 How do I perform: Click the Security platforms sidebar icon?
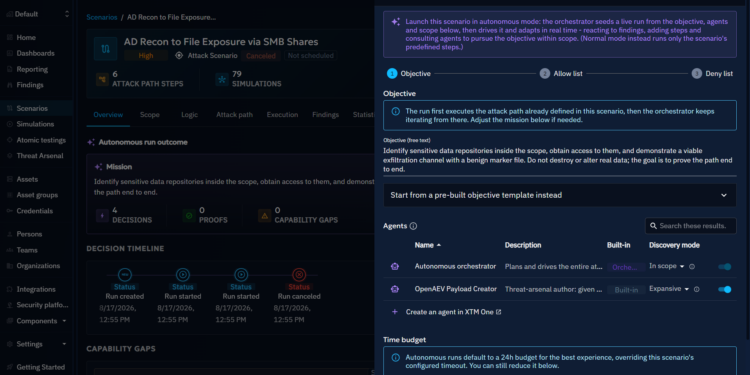click(10, 305)
